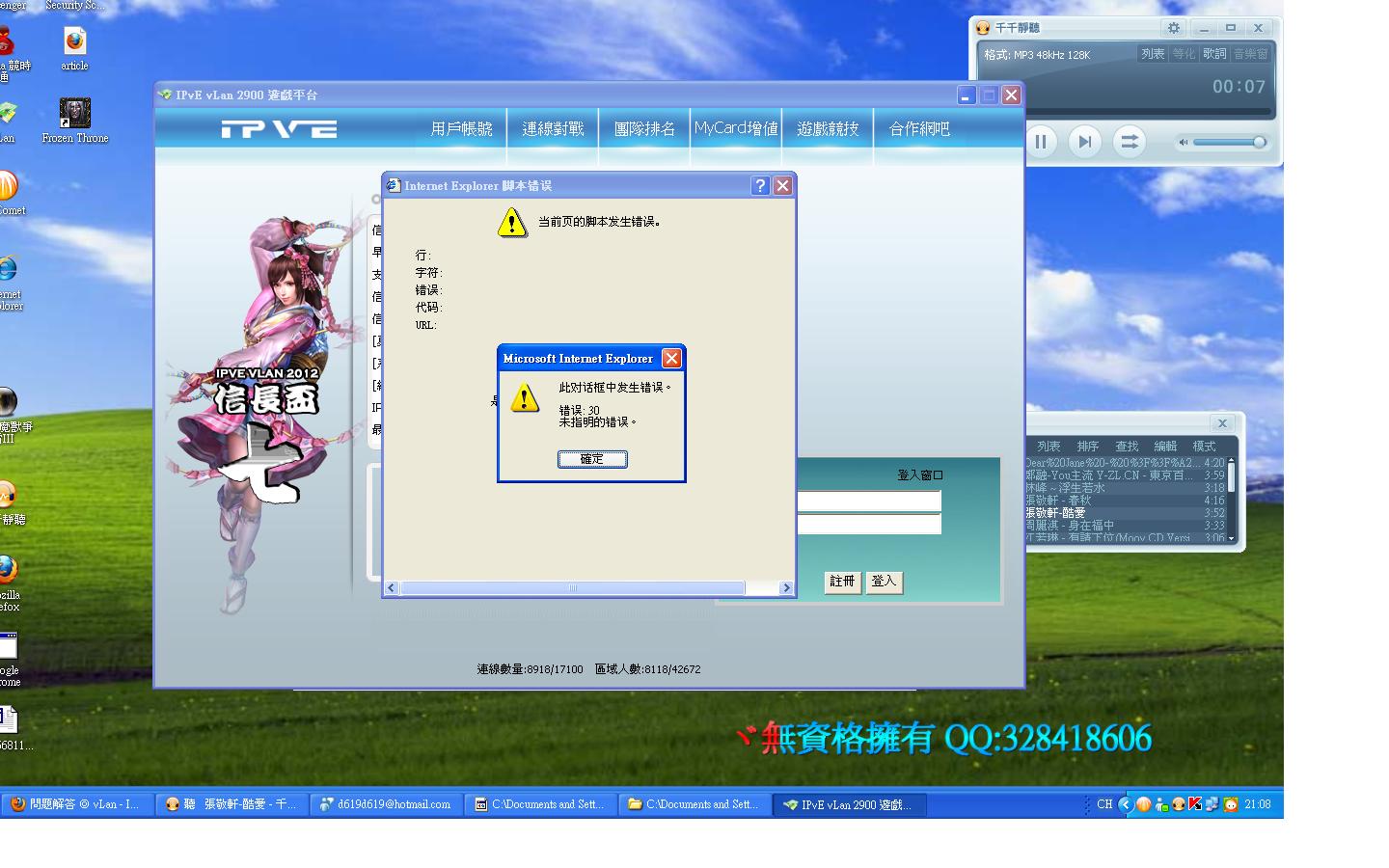Screen dimensions: 1389x868
Task: Click the help question mark in script error dialog
Action: pos(760,186)
